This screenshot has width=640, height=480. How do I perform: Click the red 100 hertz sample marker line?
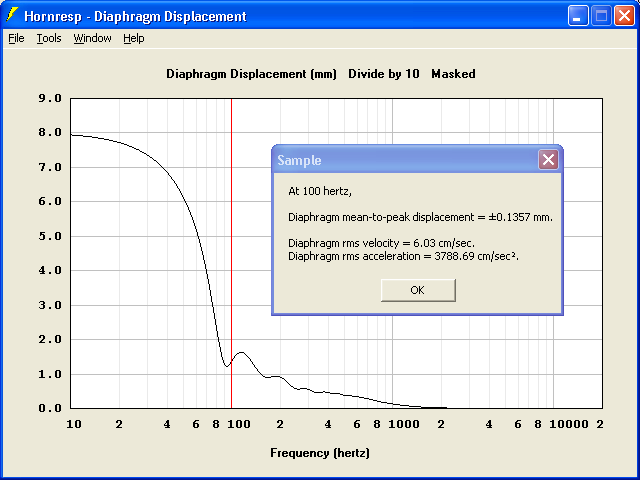[231, 253]
